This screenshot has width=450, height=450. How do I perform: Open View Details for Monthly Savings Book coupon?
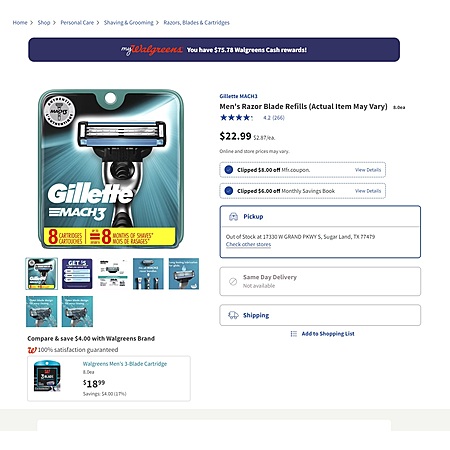[x=368, y=191]
